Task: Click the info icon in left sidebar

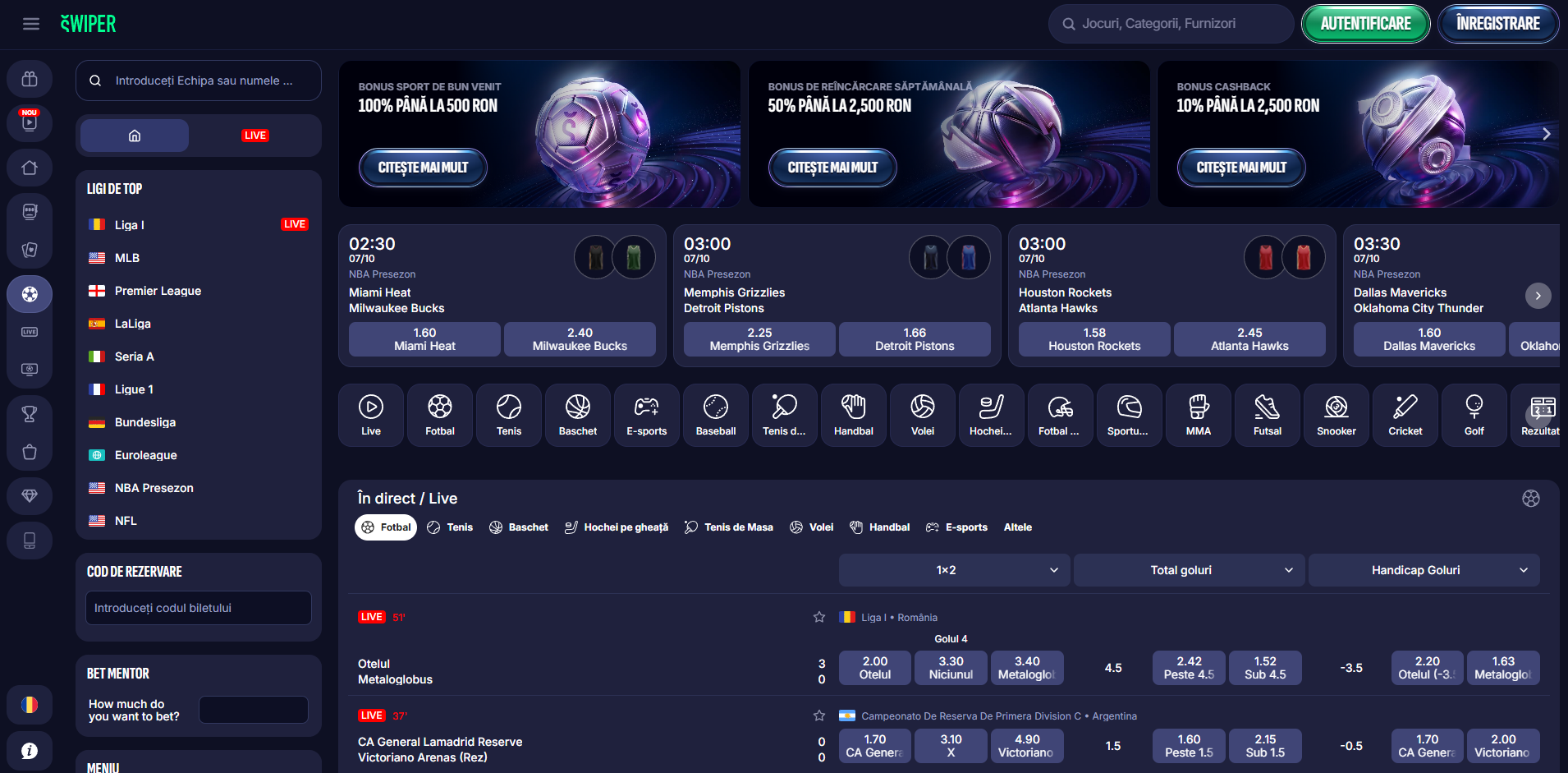Action: tap(30, 750)
